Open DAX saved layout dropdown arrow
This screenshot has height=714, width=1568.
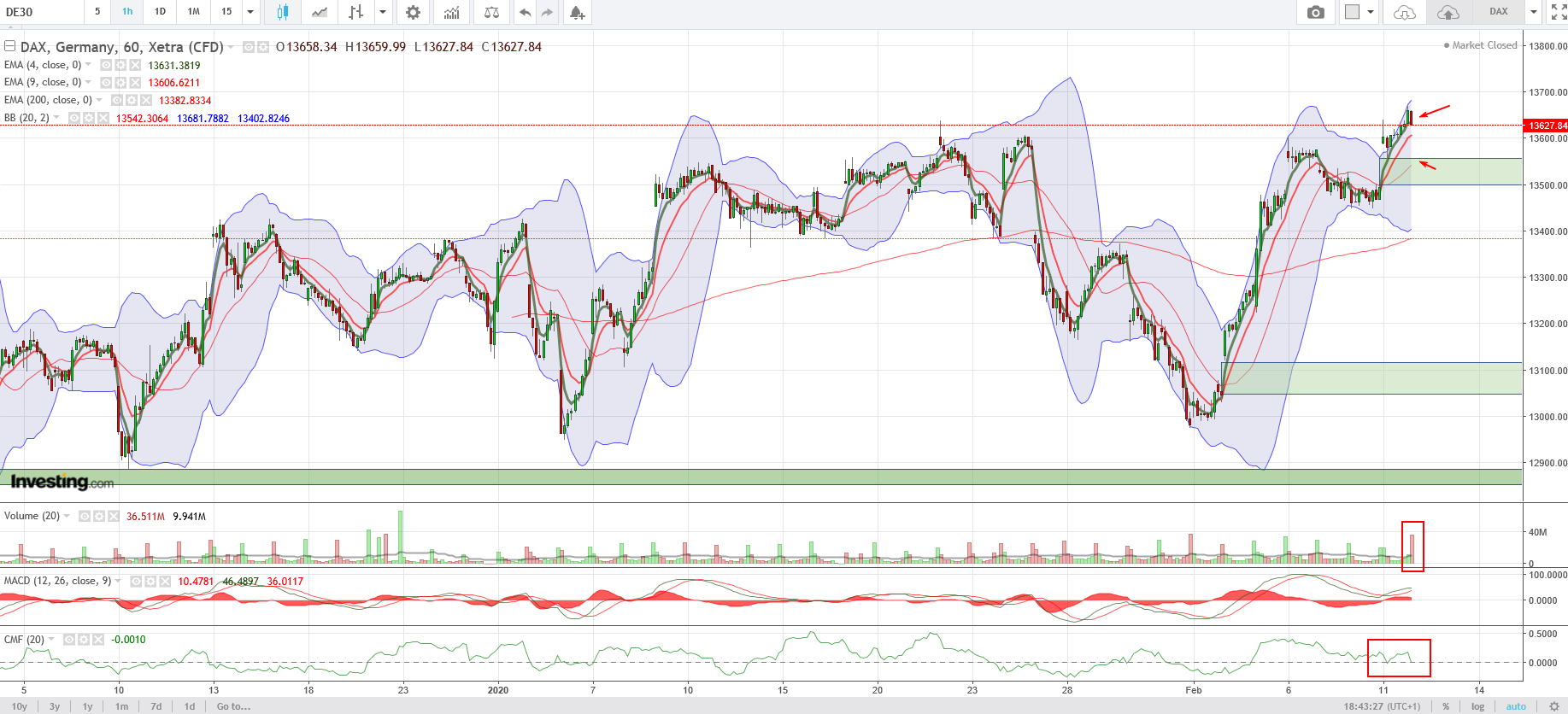(1534, 12)
